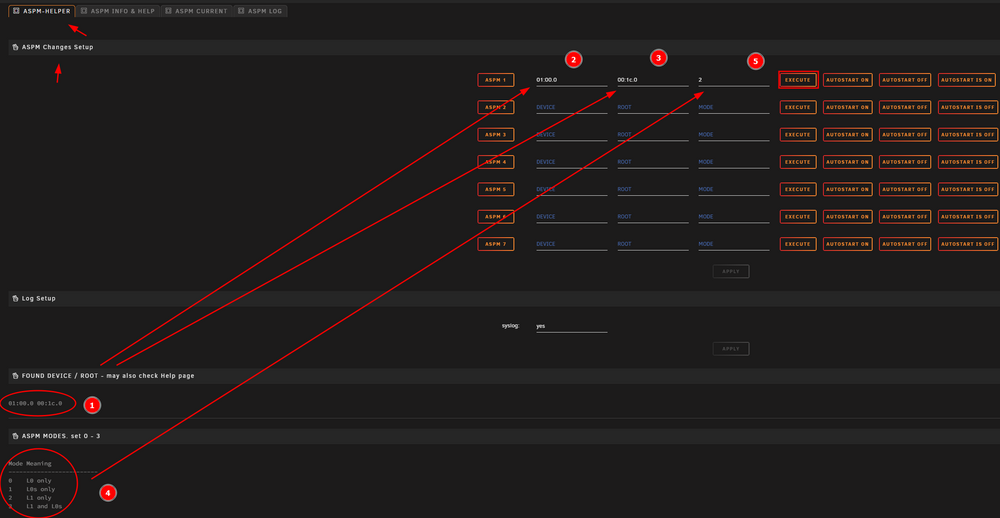
Task: Click the ASPM 2 button
Action: pyautogui.click(x=496, y=107)
